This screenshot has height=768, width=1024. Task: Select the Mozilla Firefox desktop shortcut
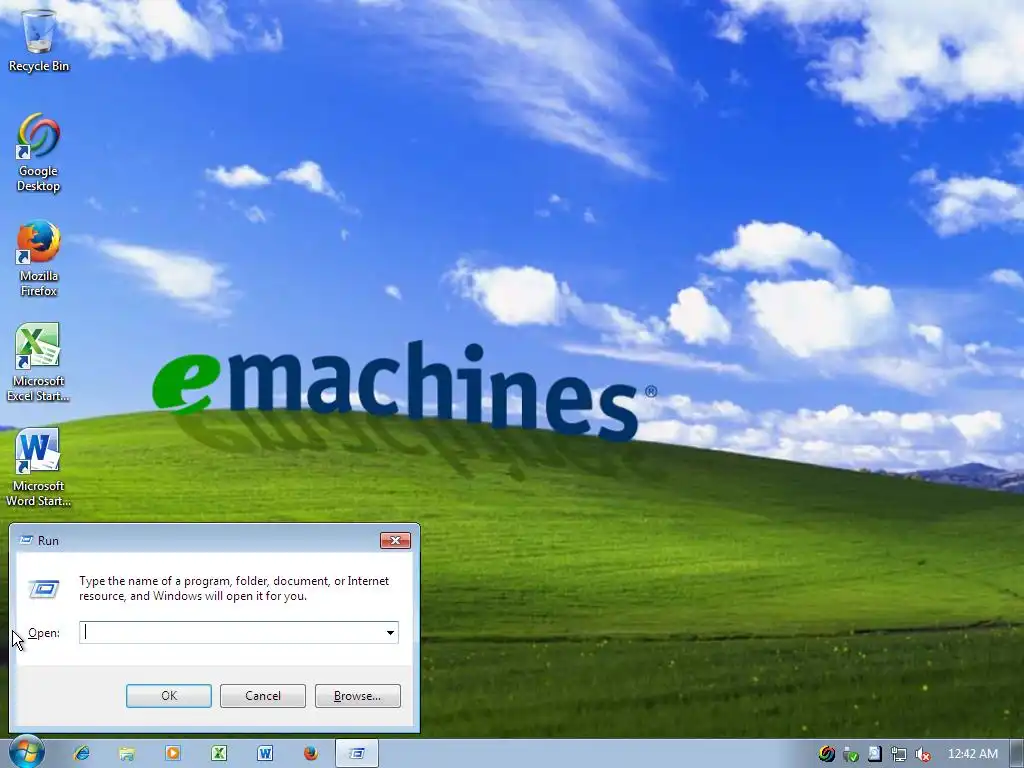click(39, 259)
